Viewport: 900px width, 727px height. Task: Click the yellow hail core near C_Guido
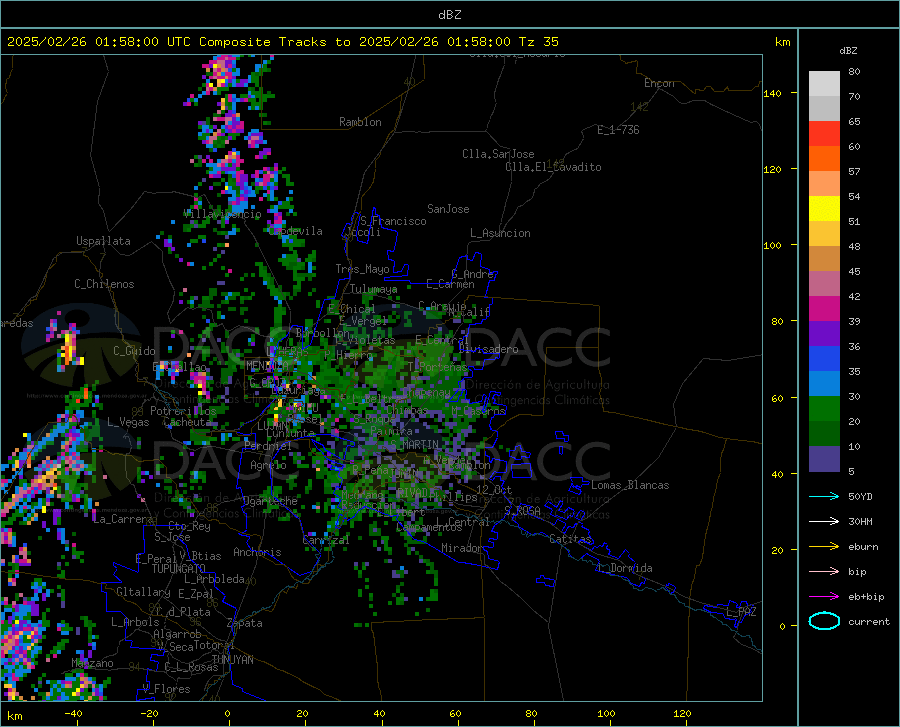(69, 347)
